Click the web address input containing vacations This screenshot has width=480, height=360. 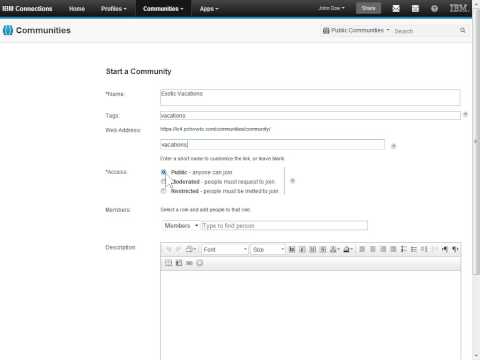coord(272,144)
